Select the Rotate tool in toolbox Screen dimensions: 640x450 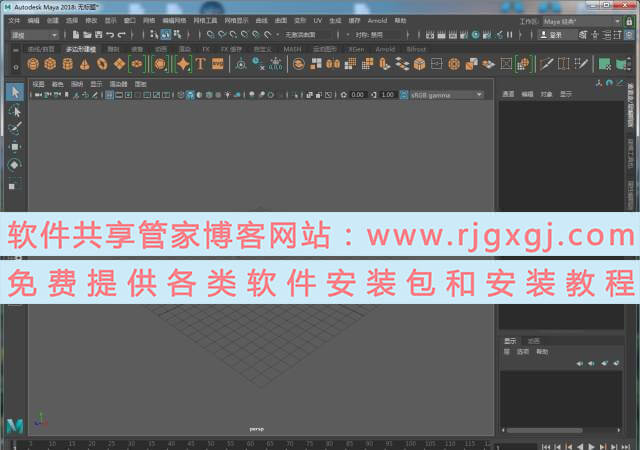(15, 165)
